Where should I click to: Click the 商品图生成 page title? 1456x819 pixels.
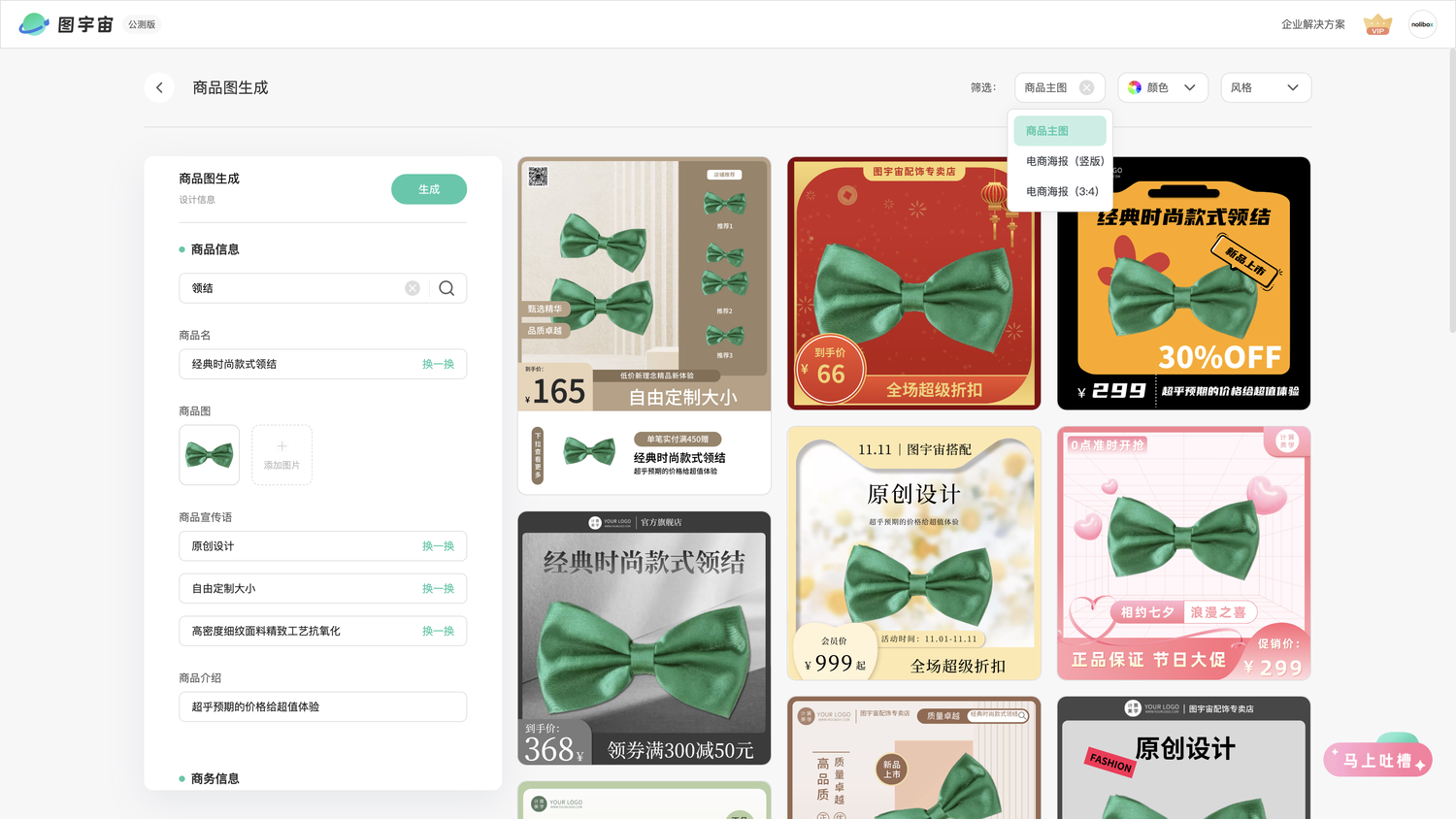tap(230, 87)
